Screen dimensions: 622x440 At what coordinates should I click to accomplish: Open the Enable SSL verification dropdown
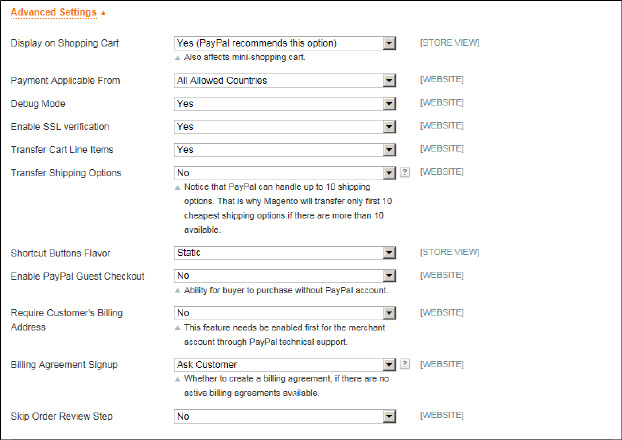285,127
